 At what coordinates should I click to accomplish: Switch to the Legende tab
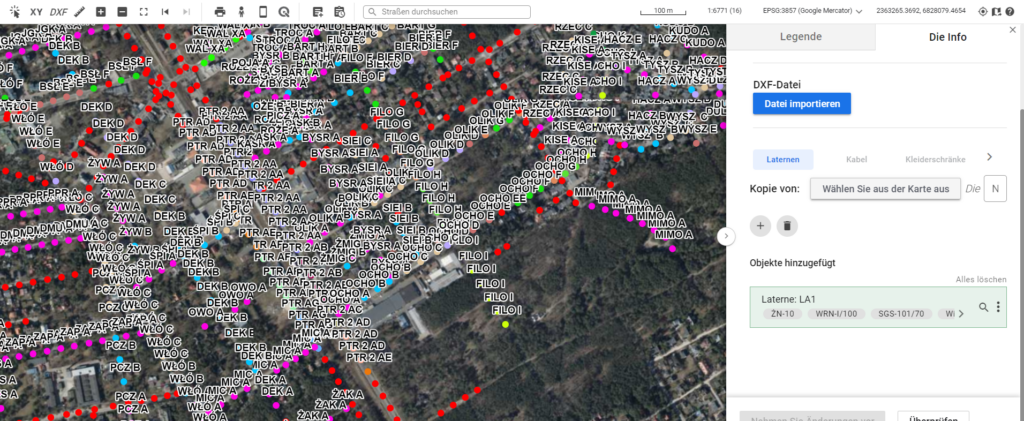tap(800, 37)
